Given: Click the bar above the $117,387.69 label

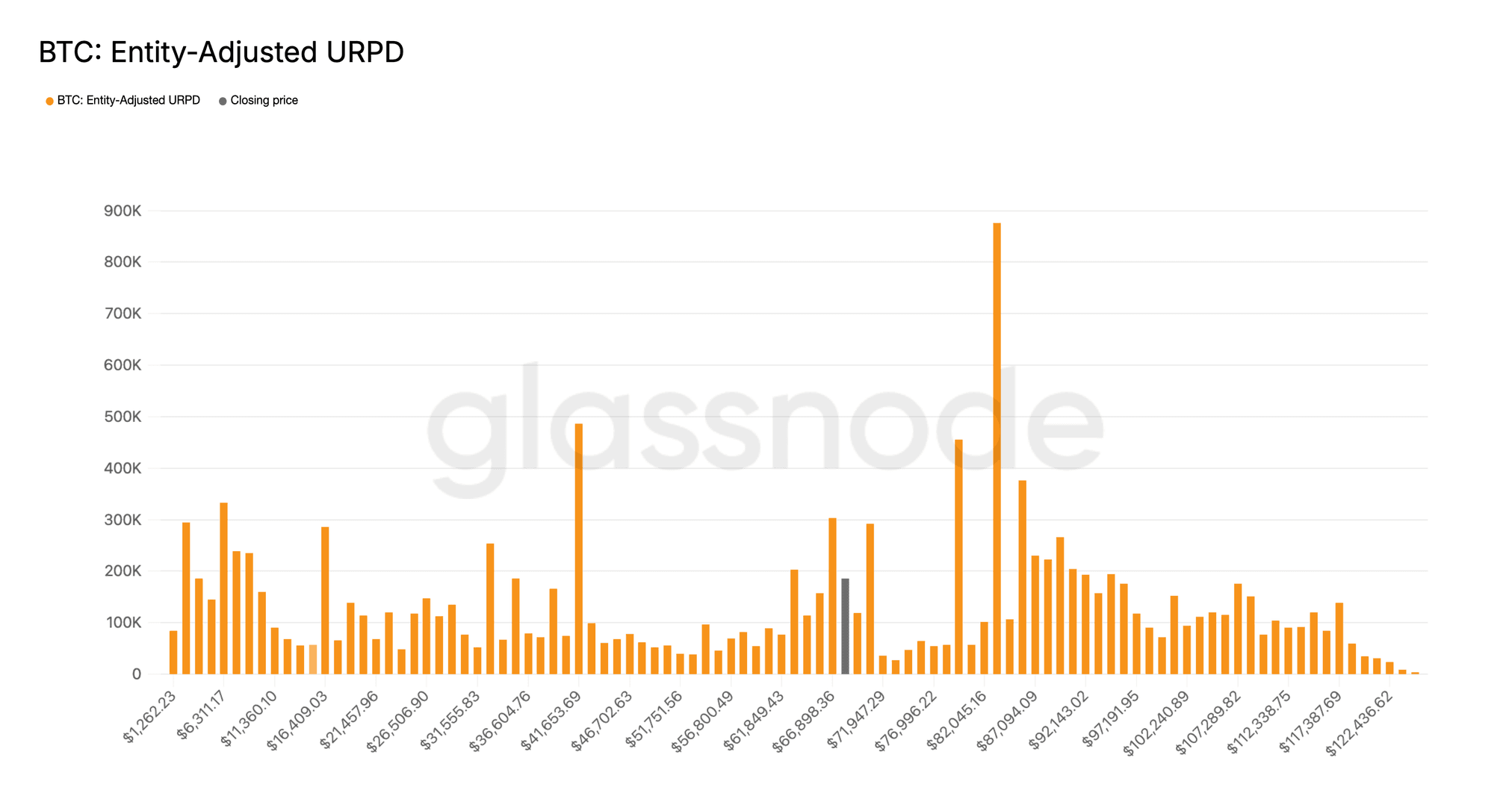Looking at the screenshot, I should pos(1339,638).
